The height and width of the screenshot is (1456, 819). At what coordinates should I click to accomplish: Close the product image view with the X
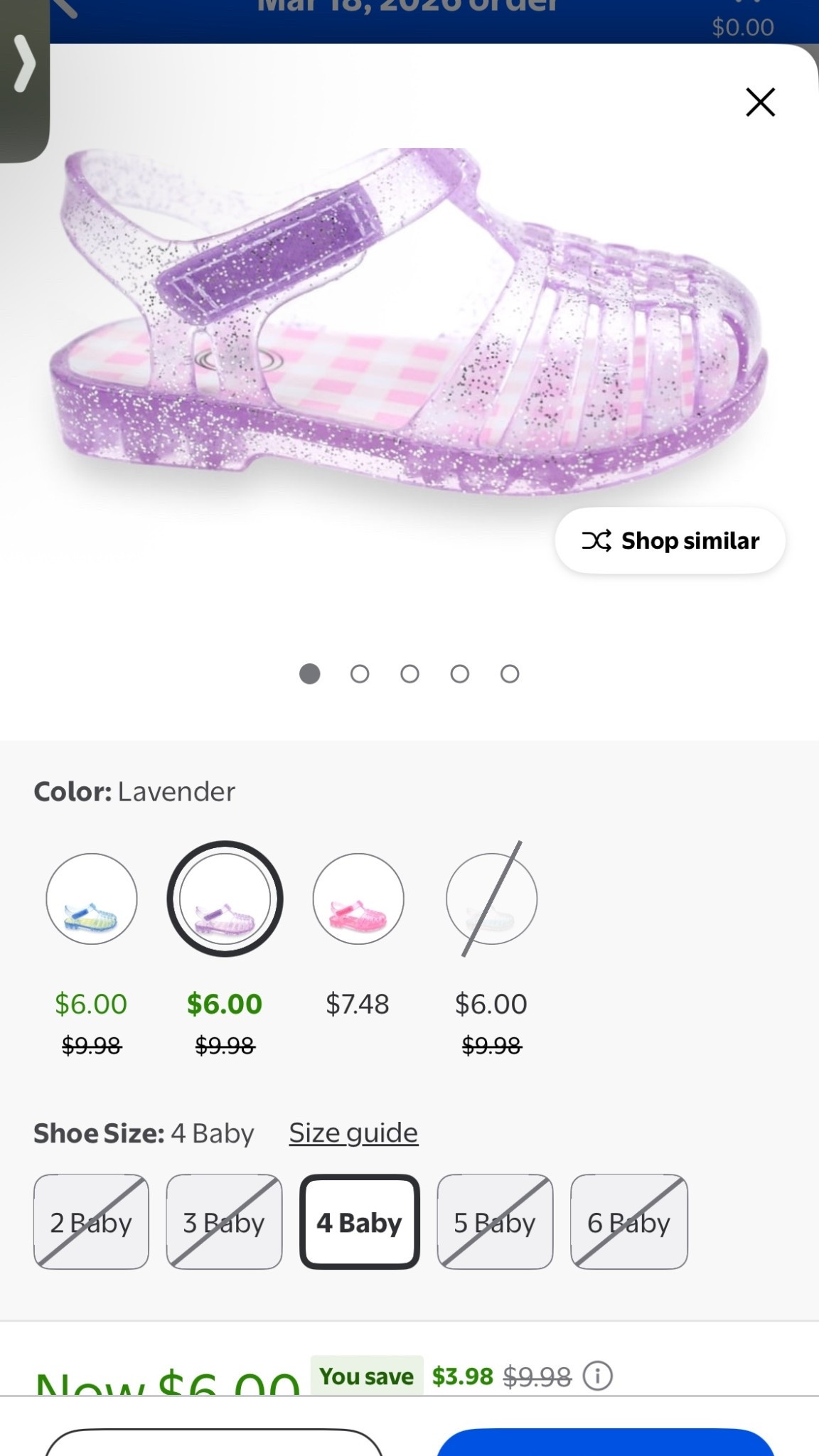760,102
